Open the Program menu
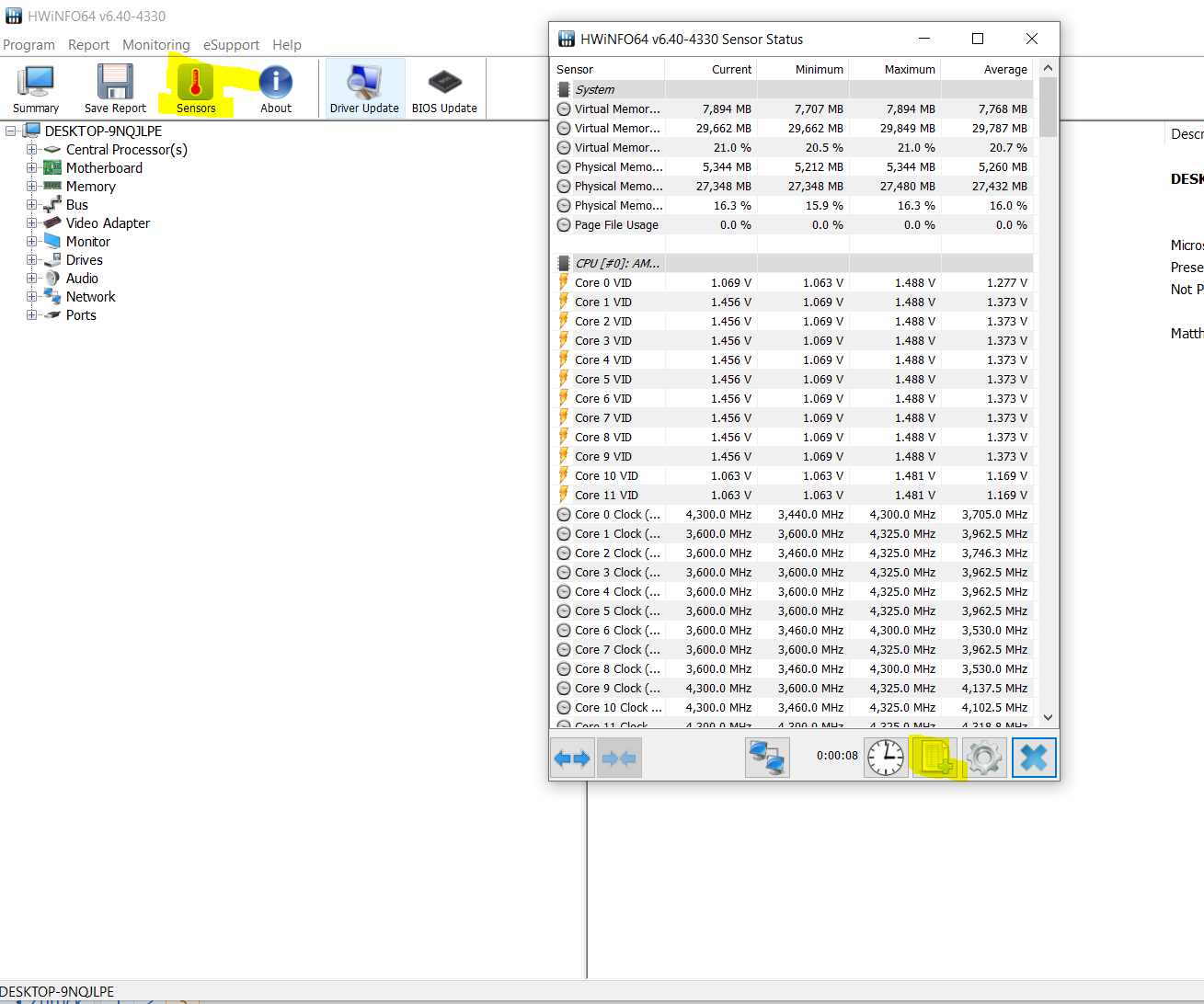1204x1004 pixels. [29, 44]
